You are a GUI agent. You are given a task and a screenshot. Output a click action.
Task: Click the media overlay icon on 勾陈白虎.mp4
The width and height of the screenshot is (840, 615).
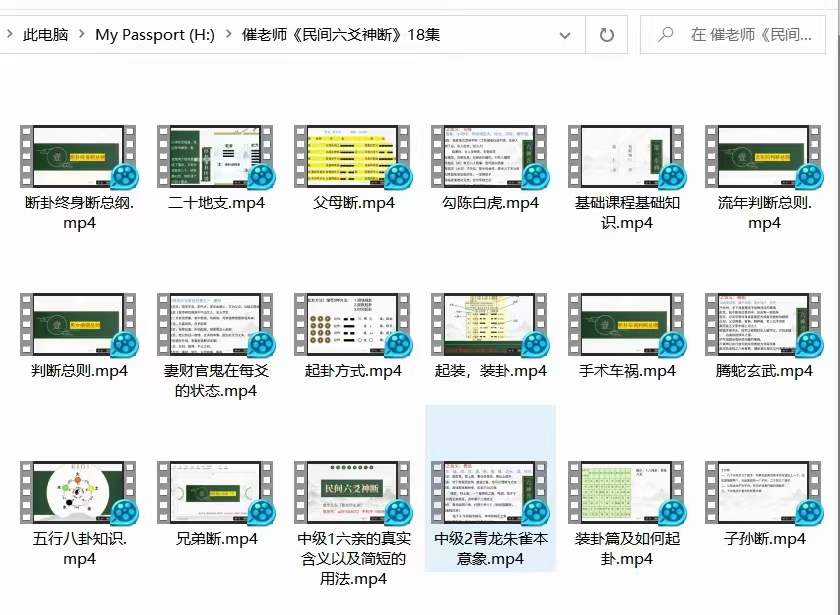[532, 175]
